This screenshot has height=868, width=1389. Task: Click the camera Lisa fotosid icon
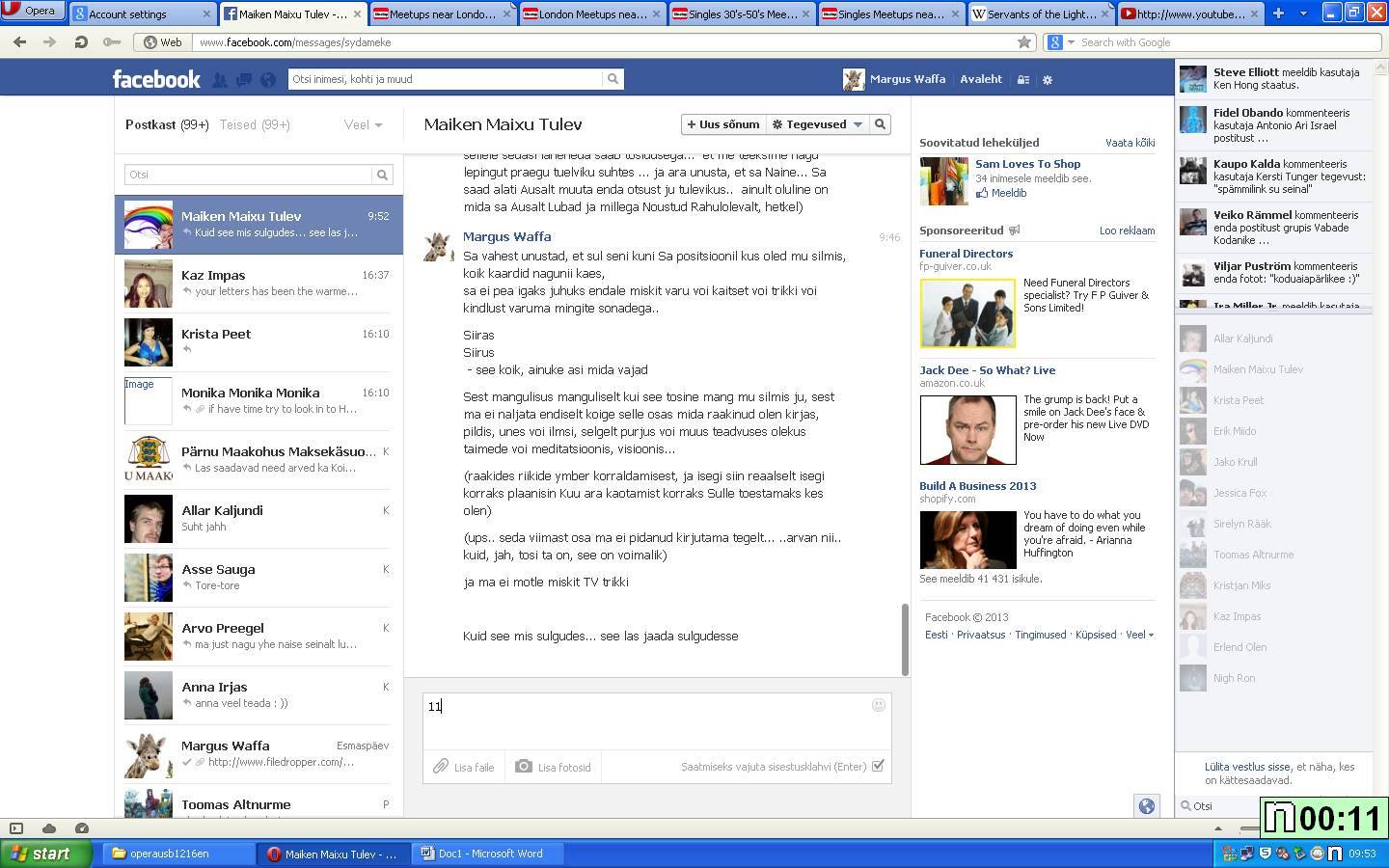[523, 766]
